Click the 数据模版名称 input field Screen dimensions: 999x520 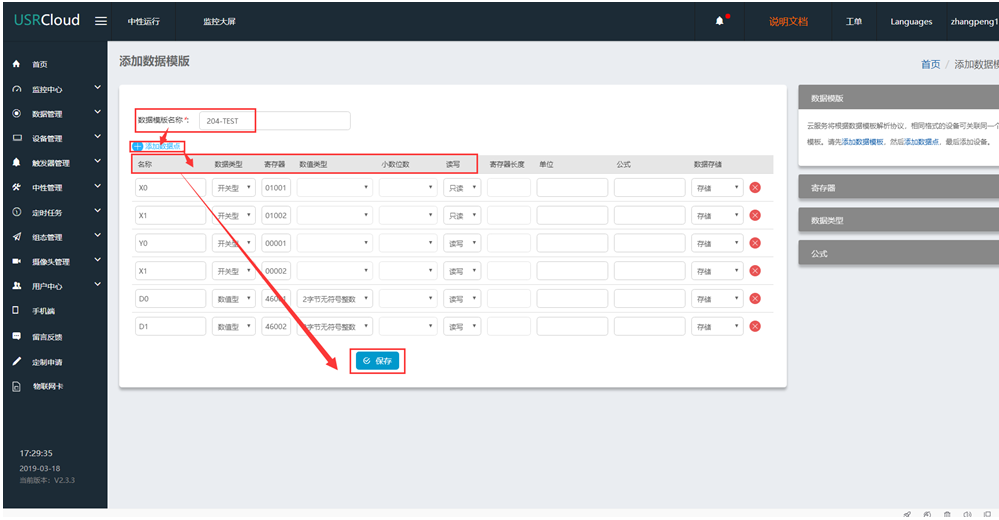[x=274, y=121]
